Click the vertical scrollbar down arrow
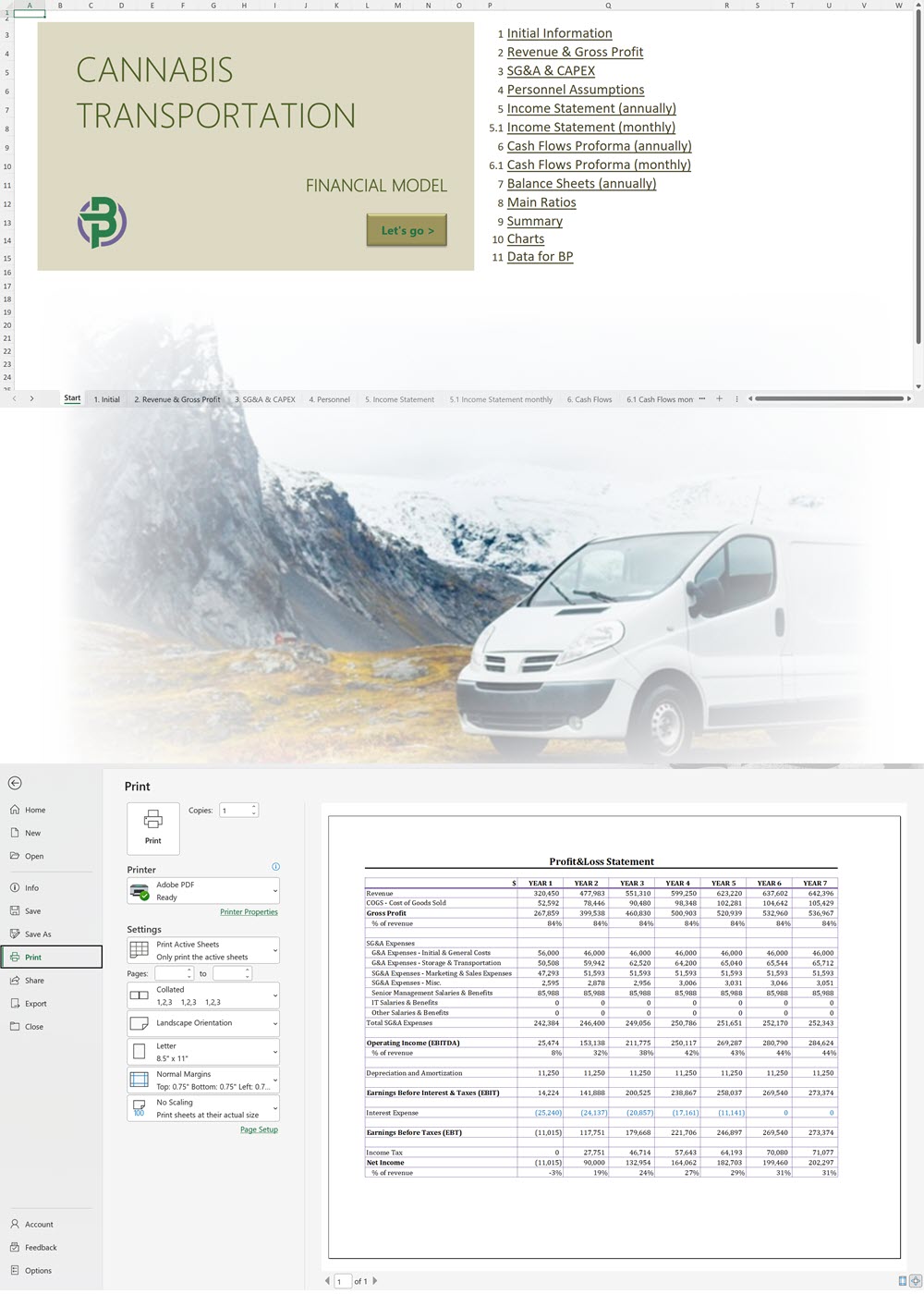The width and height of the screenshot is (924, 1294). click(x=918, y=386)
